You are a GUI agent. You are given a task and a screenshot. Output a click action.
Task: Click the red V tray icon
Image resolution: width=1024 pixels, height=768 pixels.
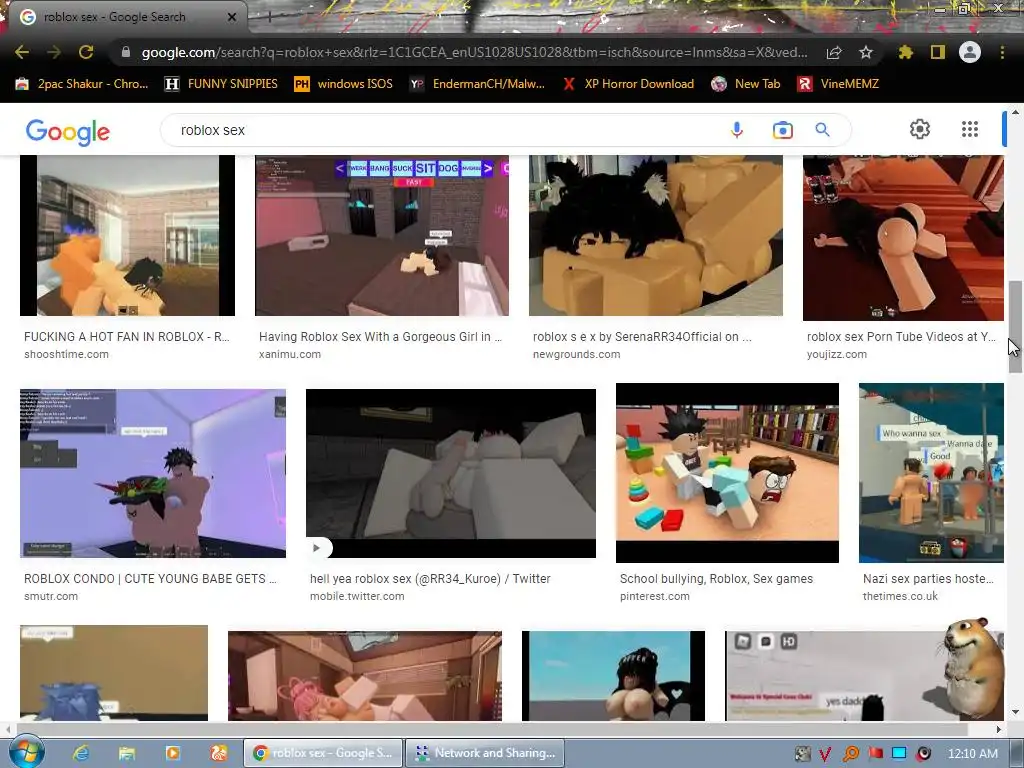(825, 754)
